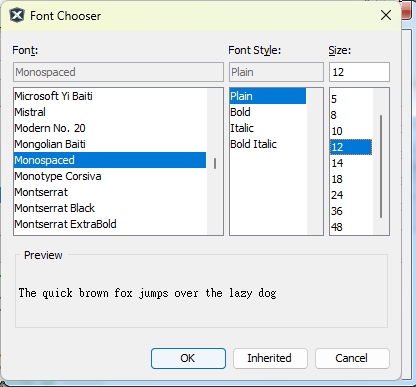Click the preview sample text
This screenshot has height=387, width=416.
pyautogui.click(x=147, y=293)
